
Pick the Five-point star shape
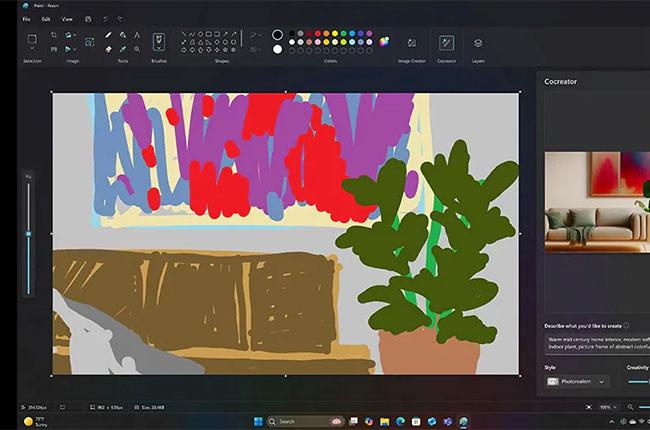click(x=226, y=50)
